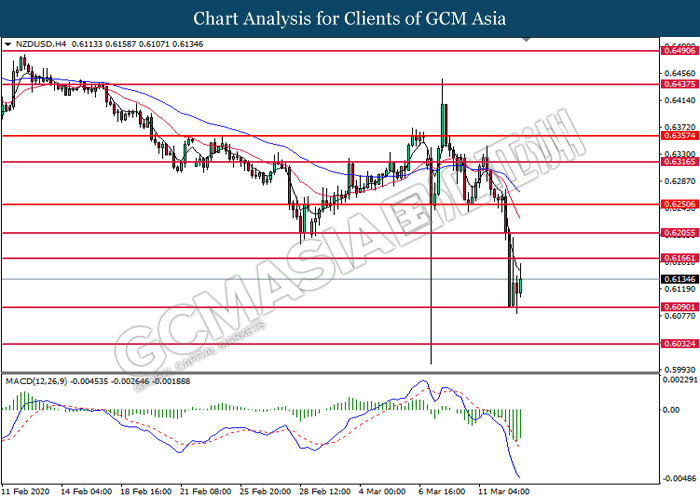Select the 0.62055 red price tag

click(x=677, y=232)
